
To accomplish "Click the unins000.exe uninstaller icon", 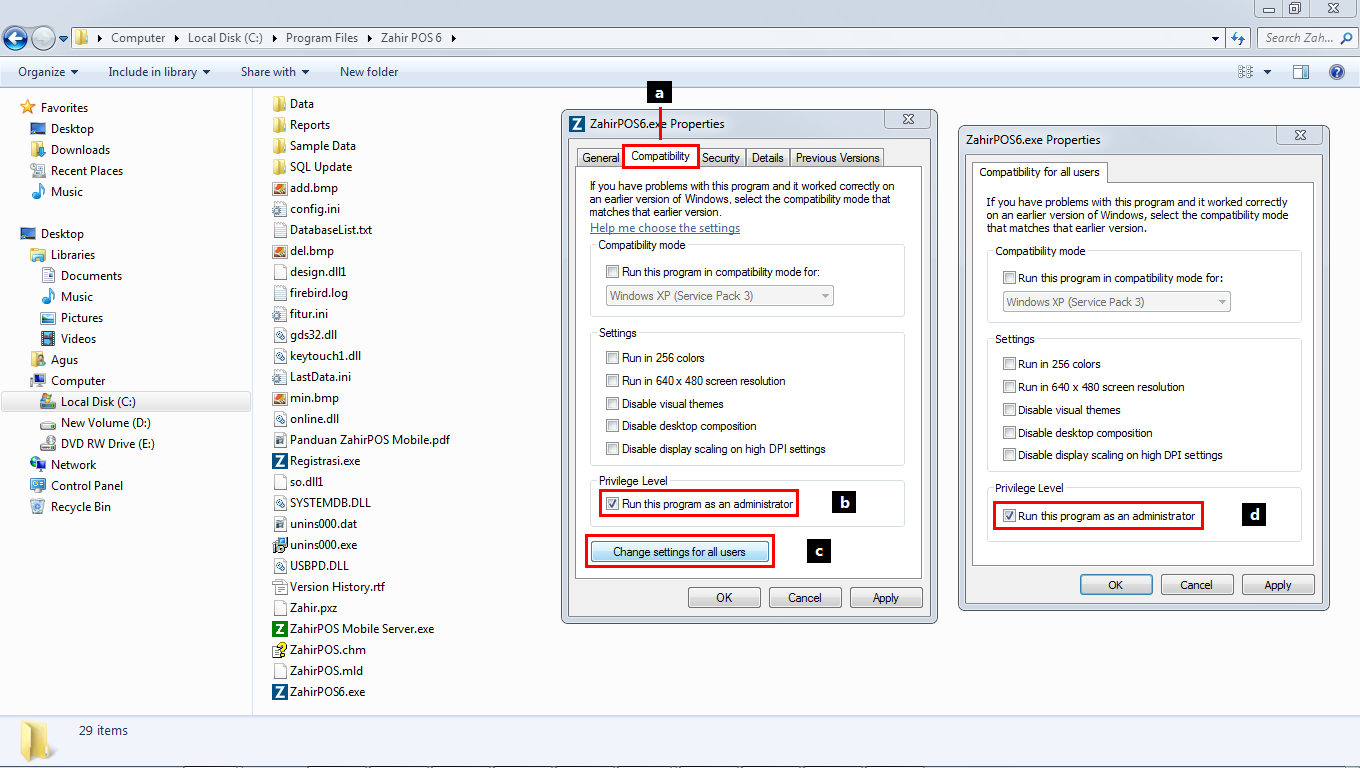I will point(280,545).
